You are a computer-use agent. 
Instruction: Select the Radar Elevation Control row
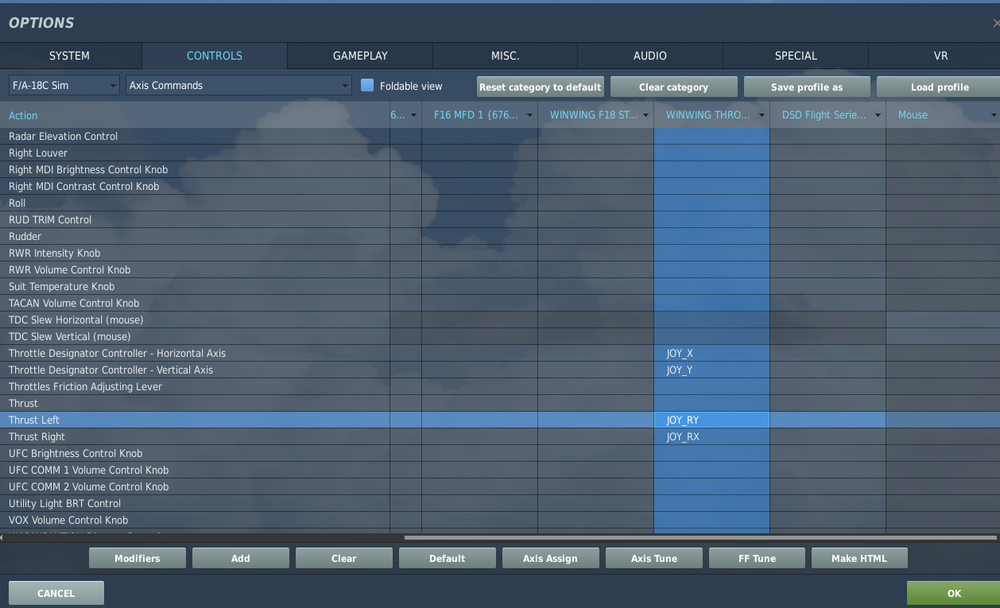pyautogui.click(x=500, y=136)
